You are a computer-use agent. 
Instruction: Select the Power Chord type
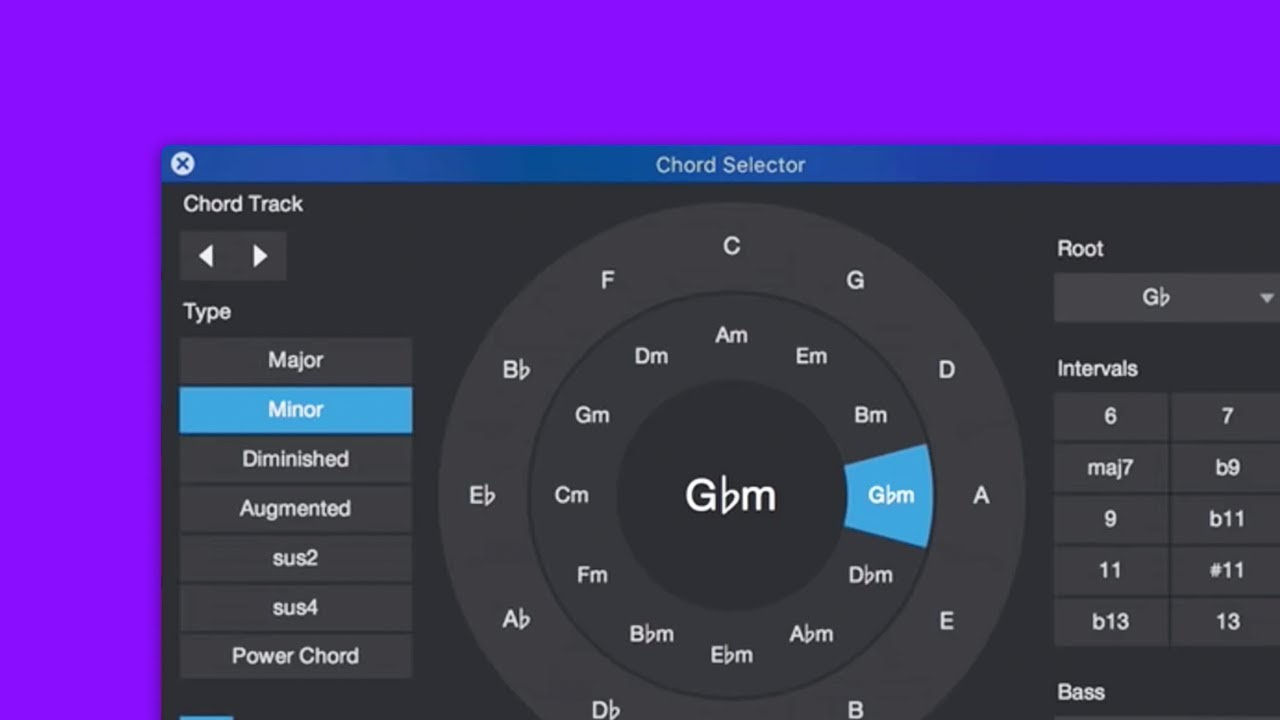(295, 656)
